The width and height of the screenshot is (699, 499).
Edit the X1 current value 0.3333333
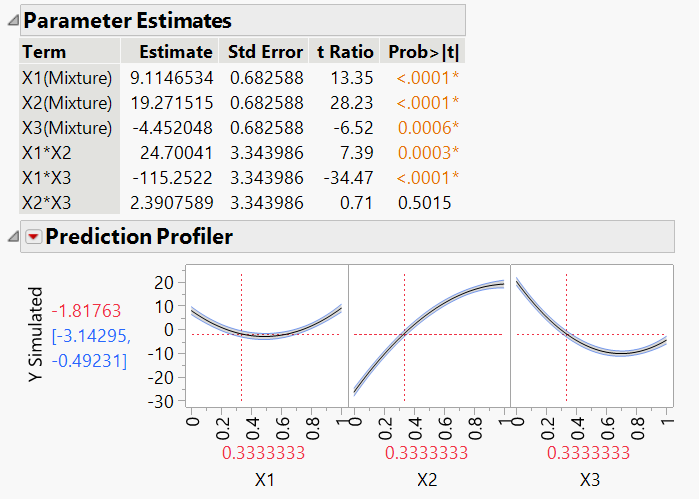tap(264, 452)
